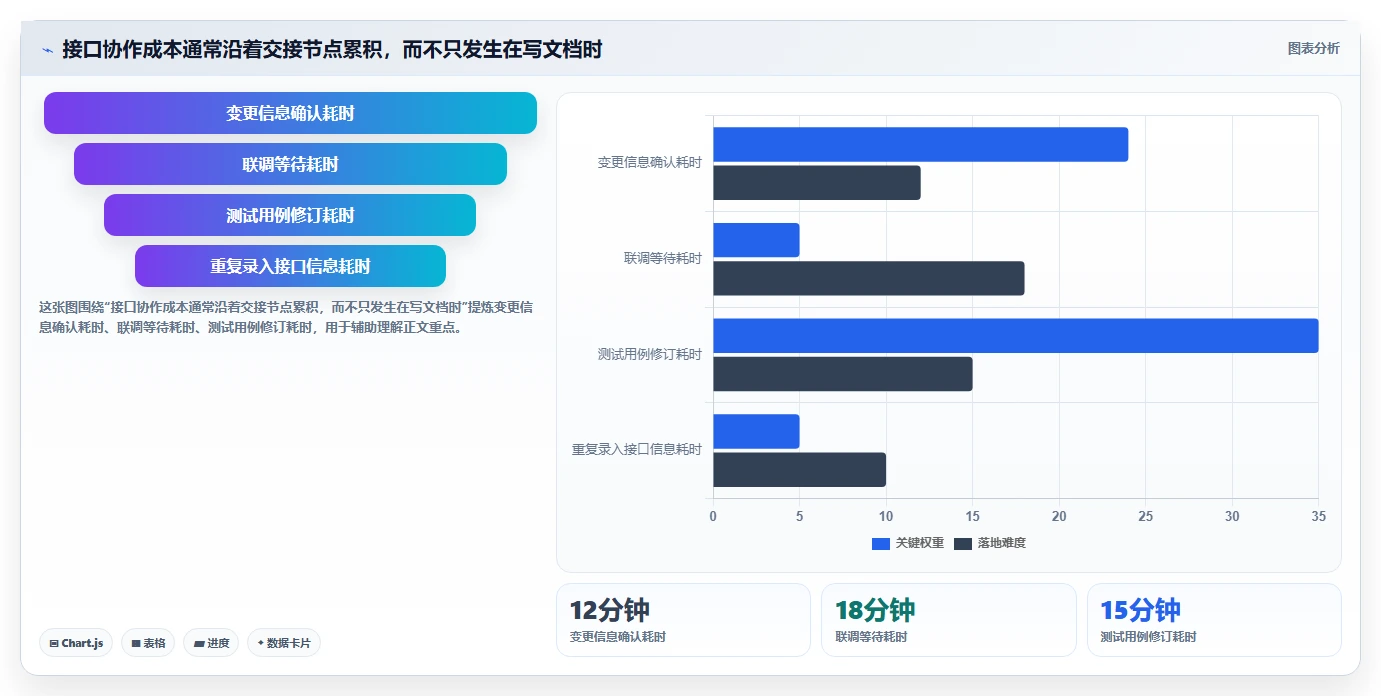Screen dimensions: 1381x696
Task: Click the 联调等待耗时 y-axis label in chart
Action: tap(663, 258)
